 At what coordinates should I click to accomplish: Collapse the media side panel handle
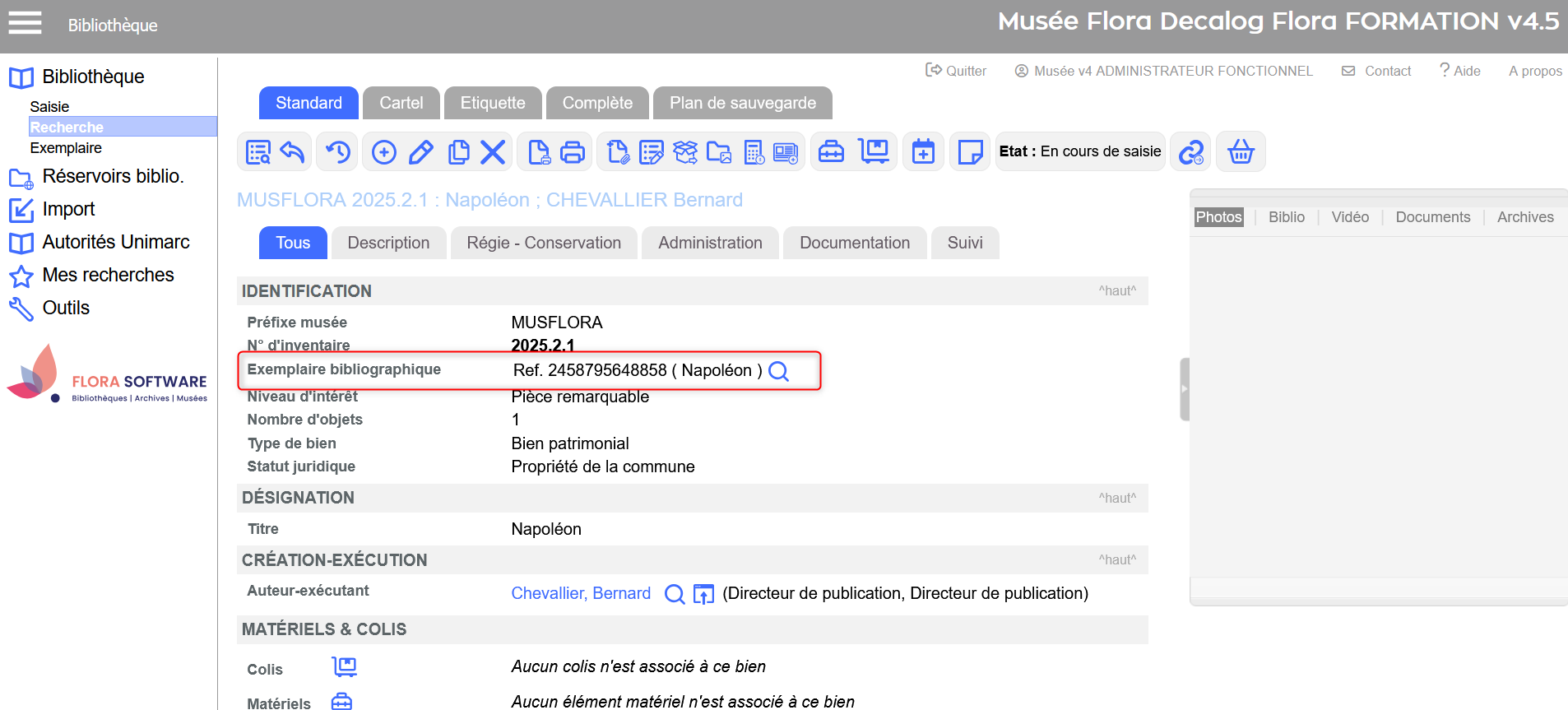(x=1185, y=389)
